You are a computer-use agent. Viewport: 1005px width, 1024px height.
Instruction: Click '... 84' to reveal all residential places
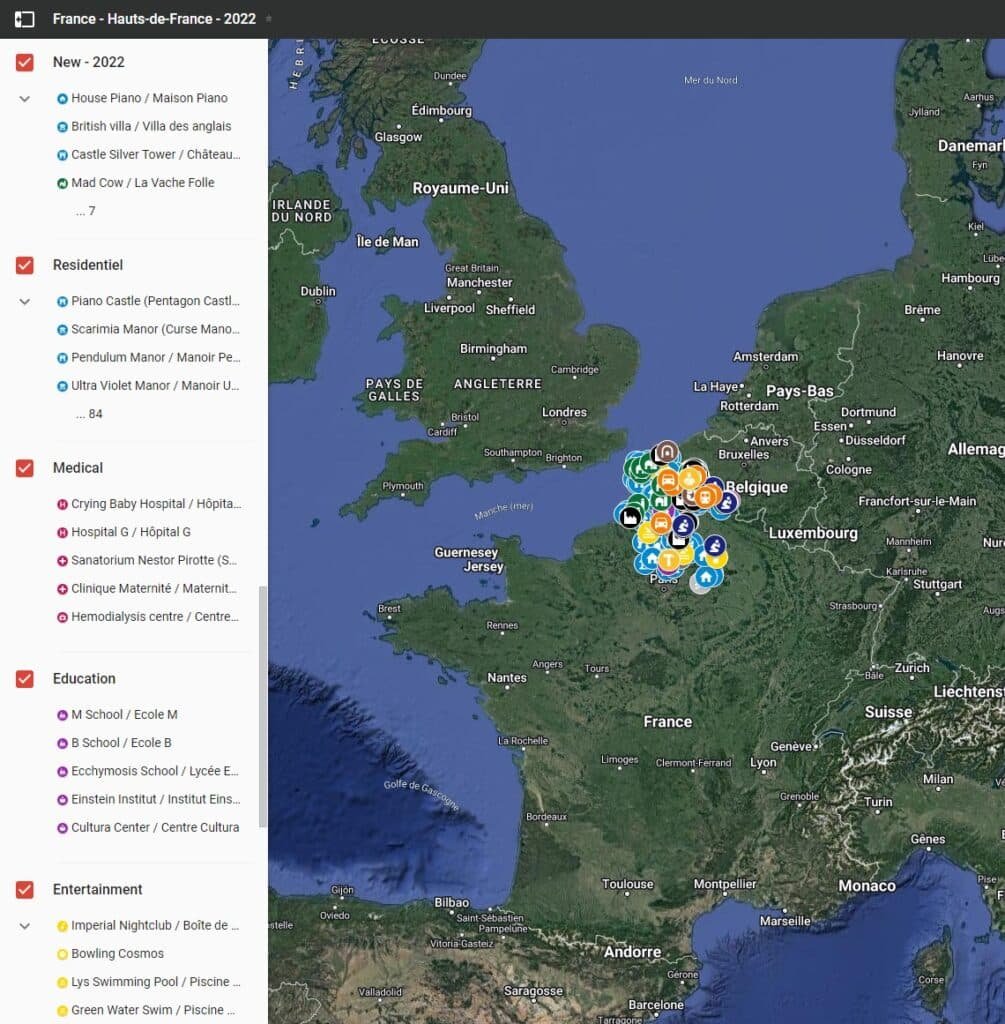(x=88, y=413)
